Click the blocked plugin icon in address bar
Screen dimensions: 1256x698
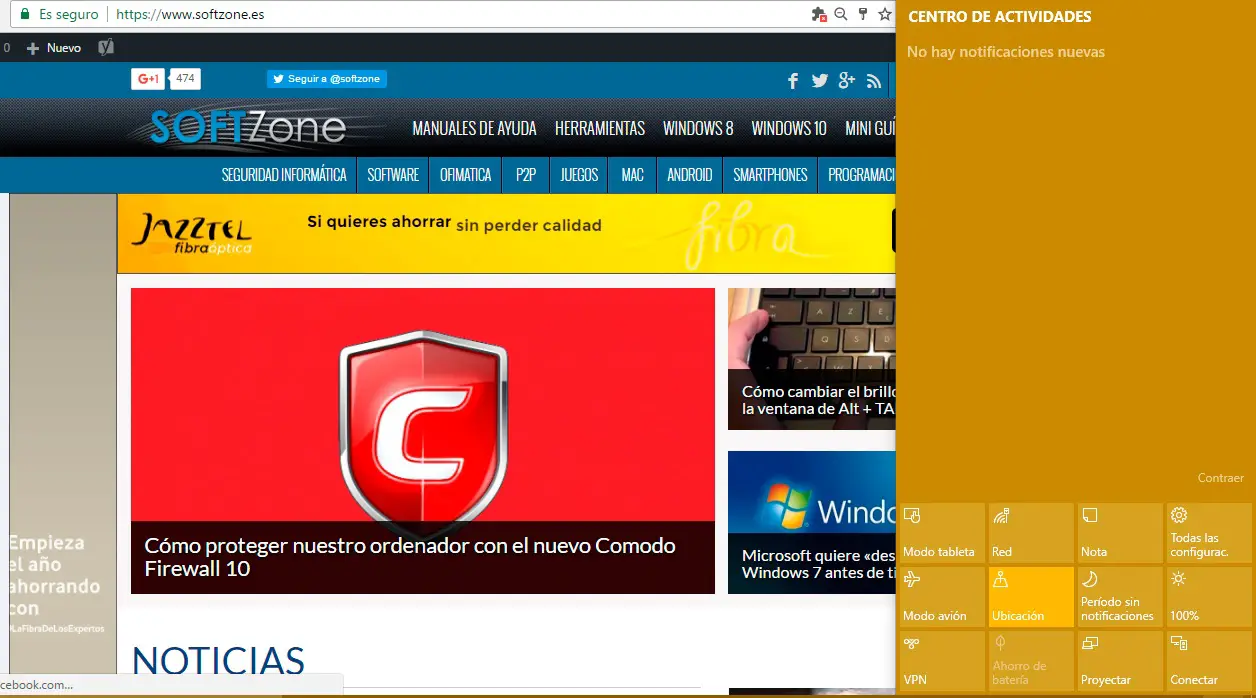819,15
